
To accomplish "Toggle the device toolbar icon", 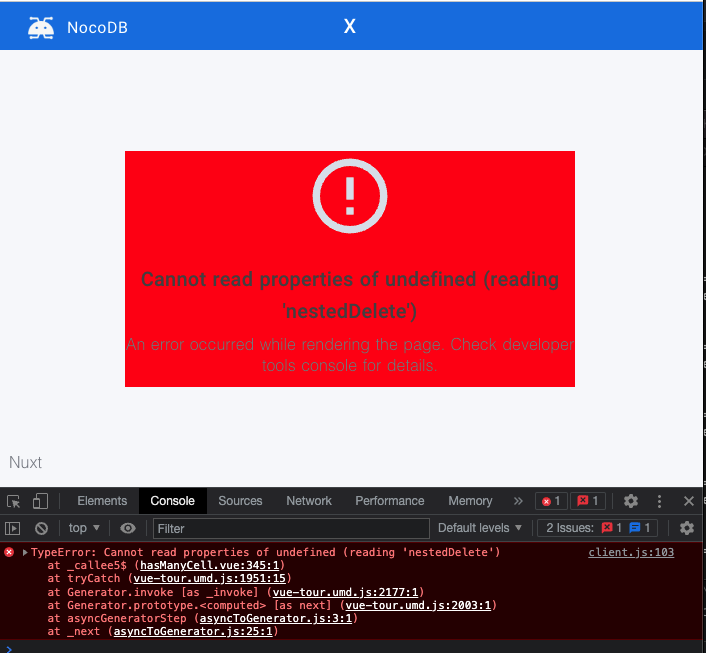I will click(x=40, y=501).
